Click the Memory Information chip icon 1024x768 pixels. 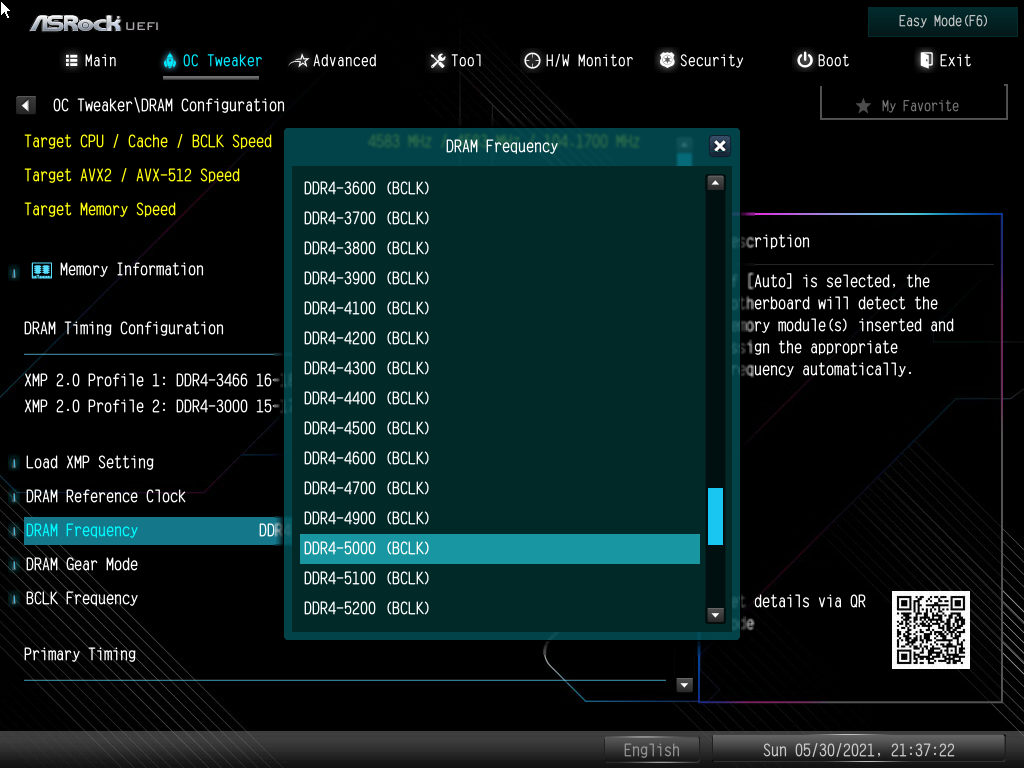(41, 270)
